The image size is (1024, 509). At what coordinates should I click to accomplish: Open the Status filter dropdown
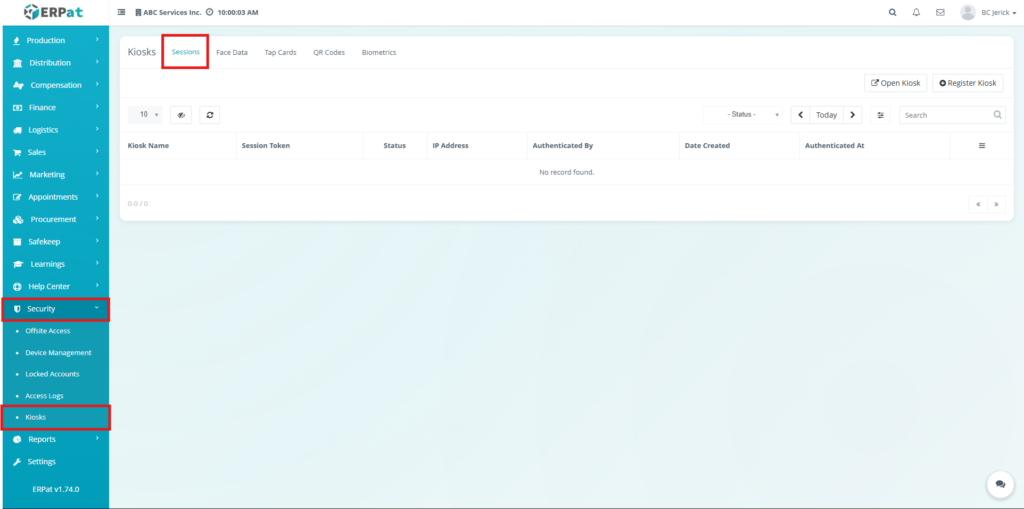(x=743, y=115)
